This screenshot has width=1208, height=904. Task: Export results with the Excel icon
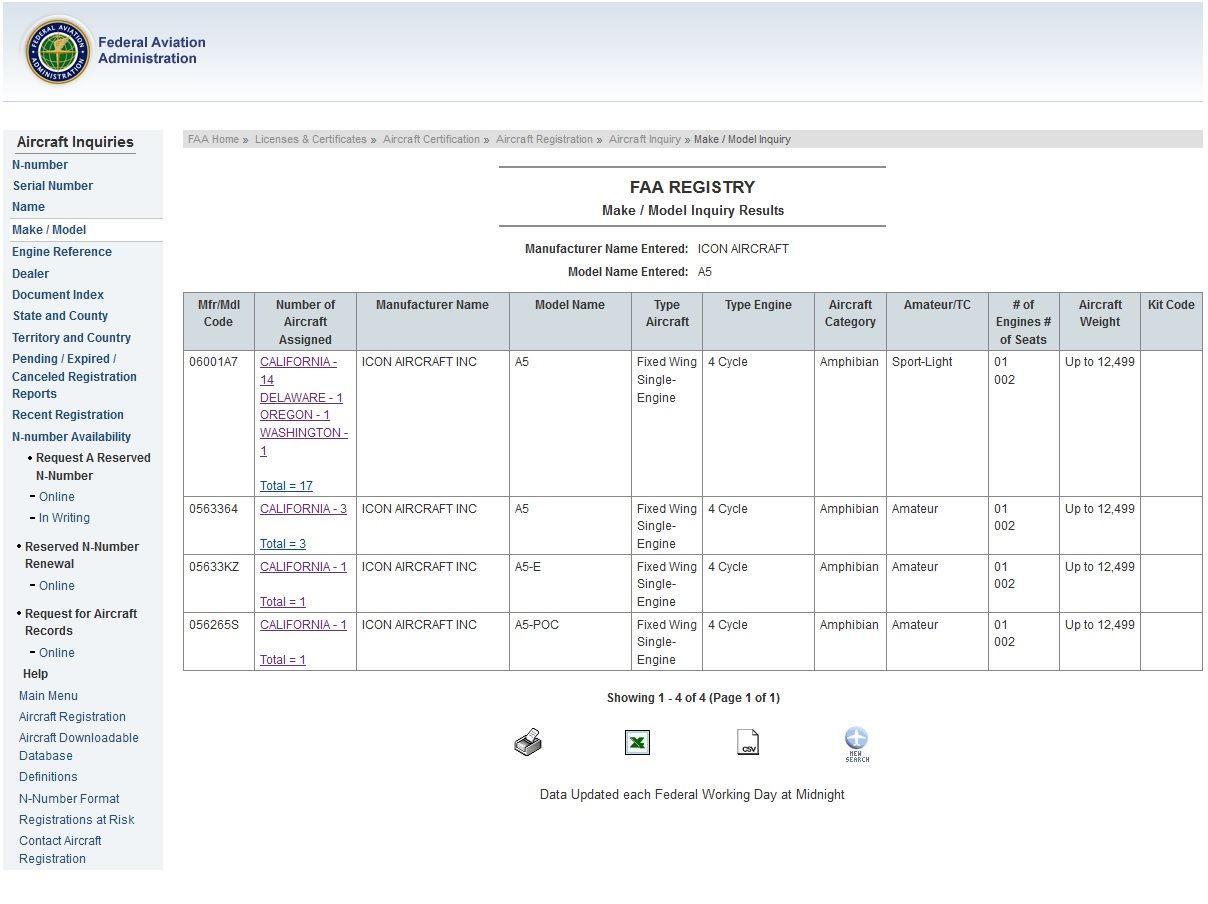click(637, 743)
